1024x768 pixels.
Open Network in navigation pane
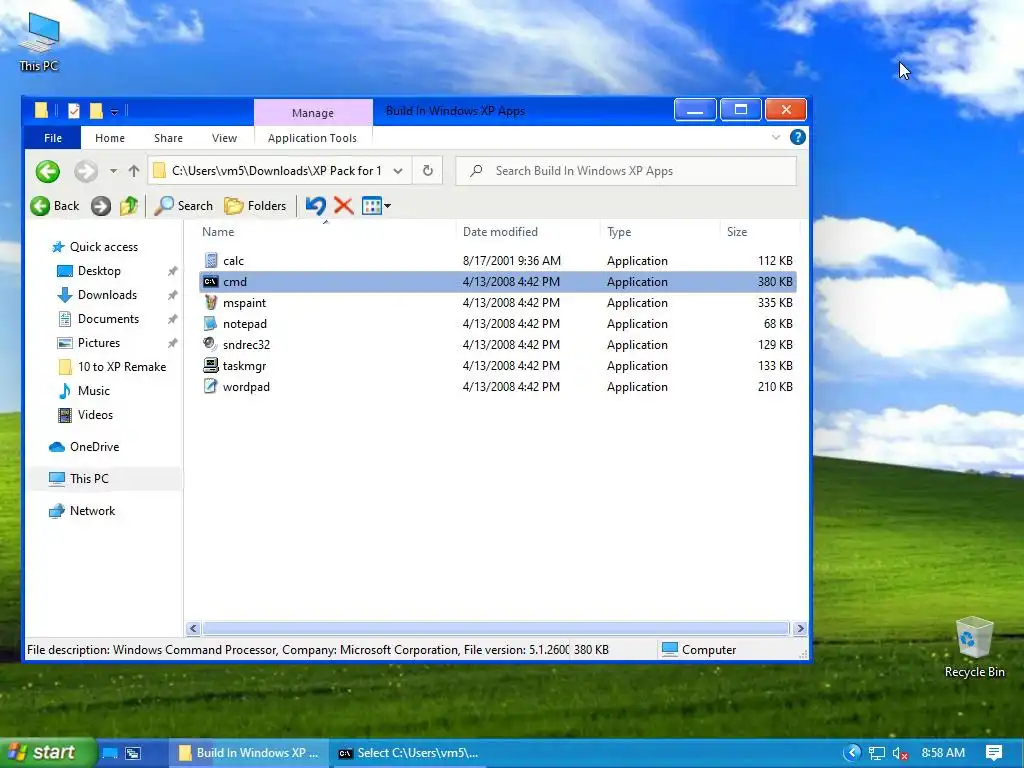tap(82, 511)
